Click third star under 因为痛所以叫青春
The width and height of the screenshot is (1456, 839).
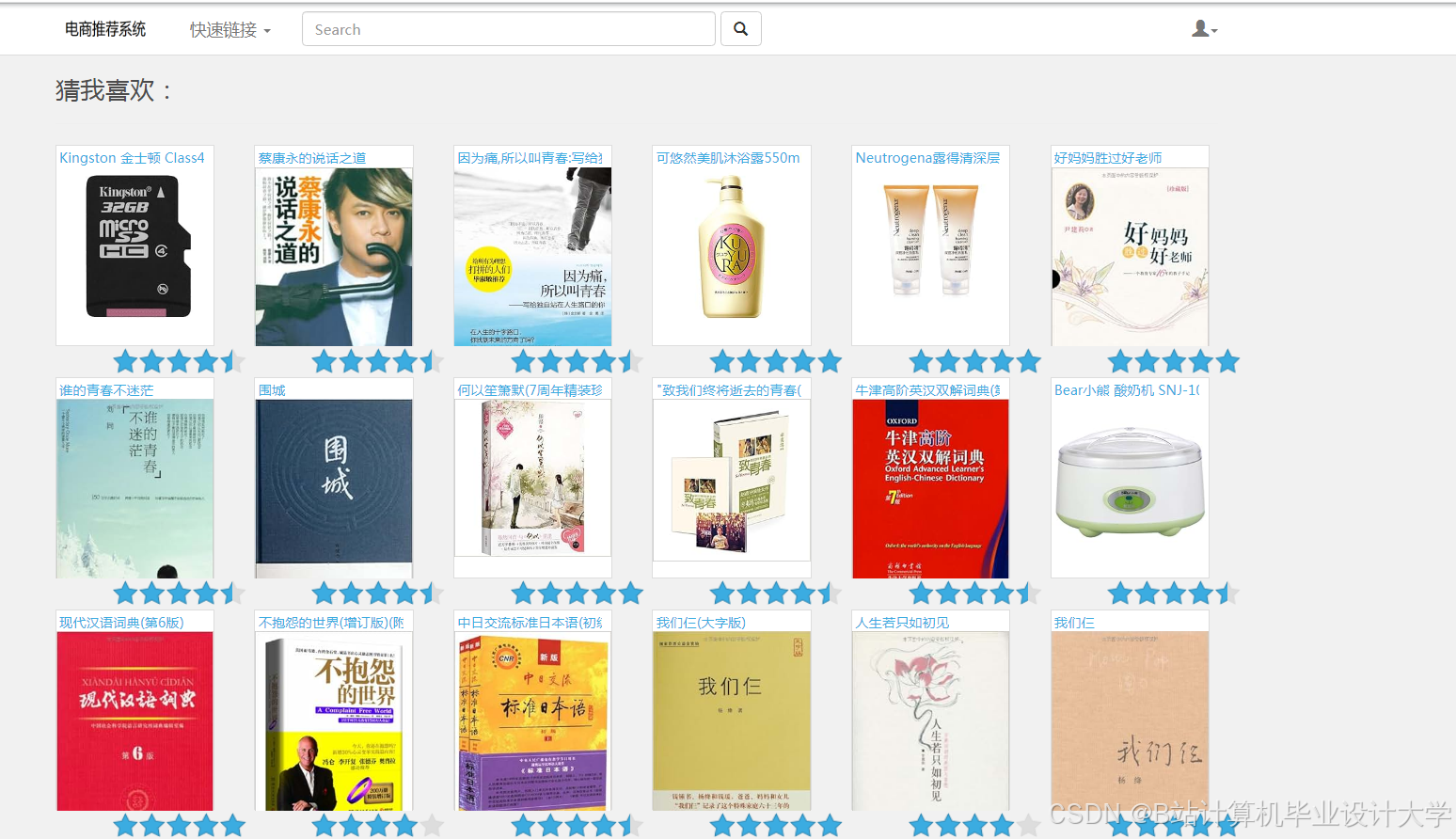(577, 361)
